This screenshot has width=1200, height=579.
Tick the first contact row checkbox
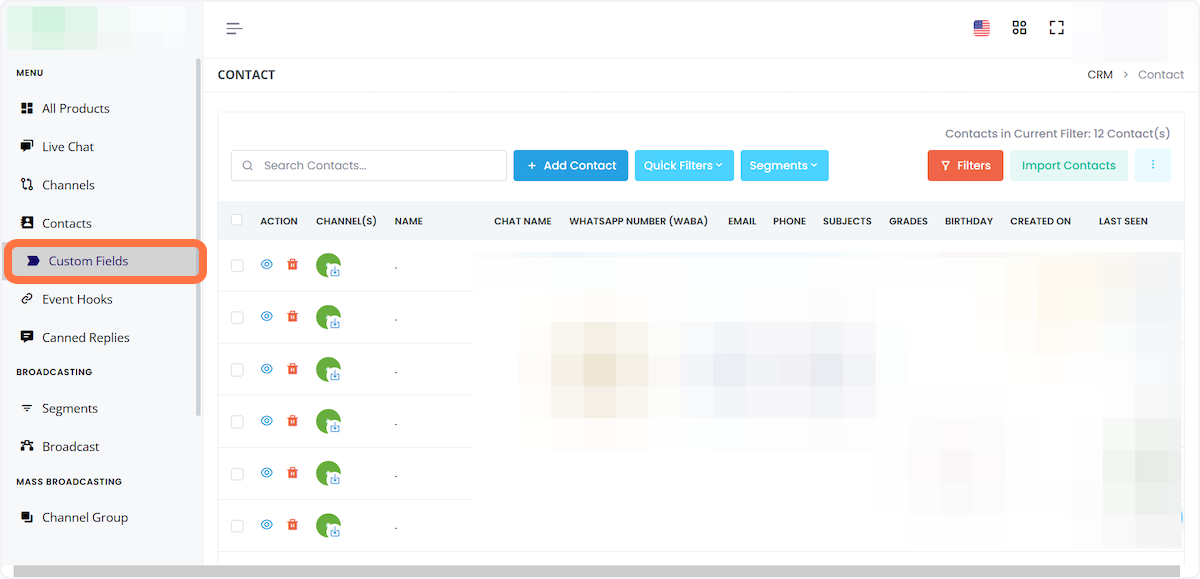point(237,265)
